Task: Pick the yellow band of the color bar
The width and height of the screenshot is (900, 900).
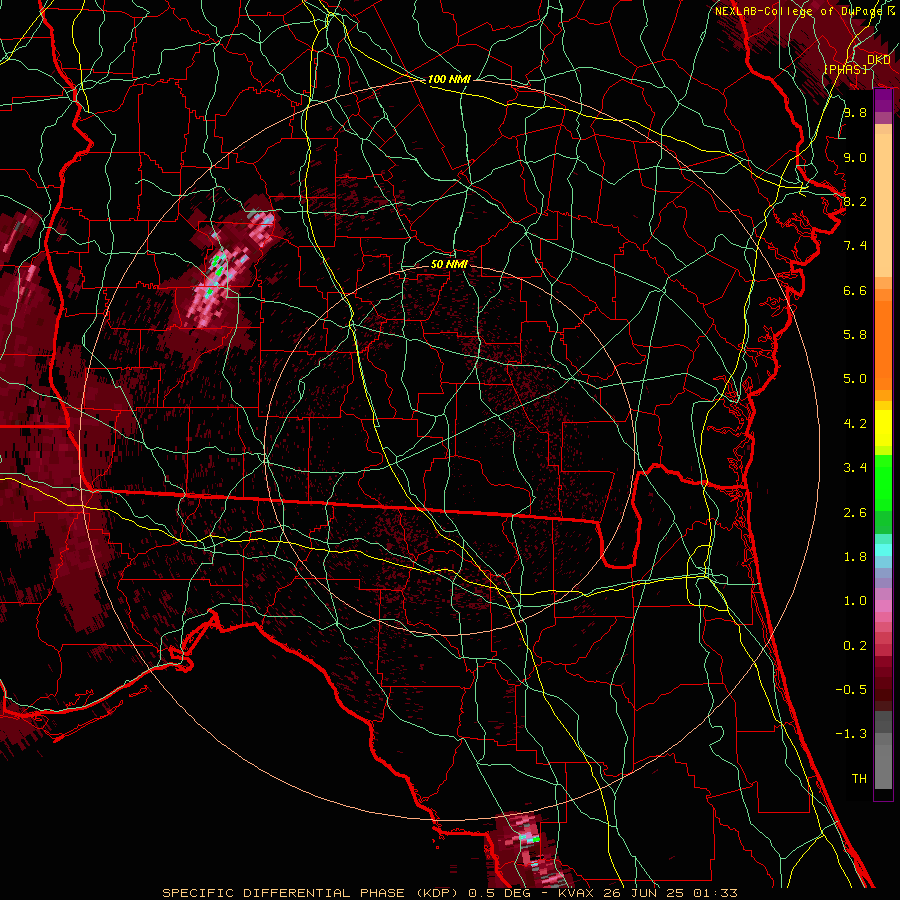Action: click(883, 428)
